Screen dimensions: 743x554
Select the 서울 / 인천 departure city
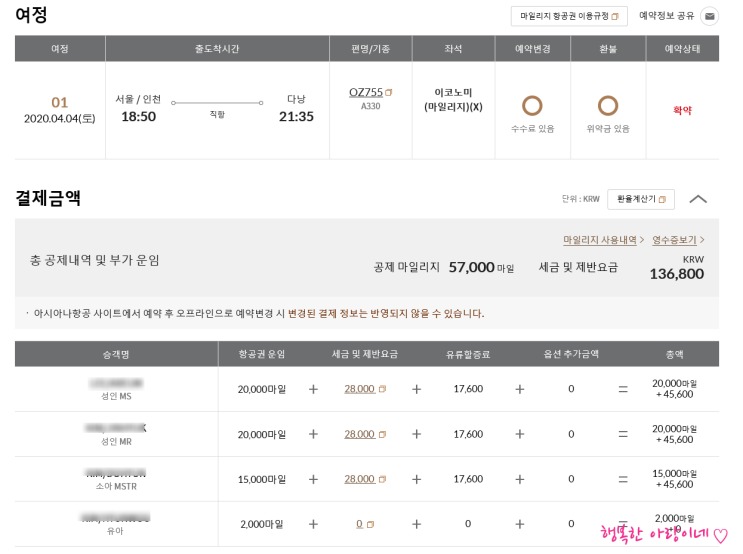(138, 99)
